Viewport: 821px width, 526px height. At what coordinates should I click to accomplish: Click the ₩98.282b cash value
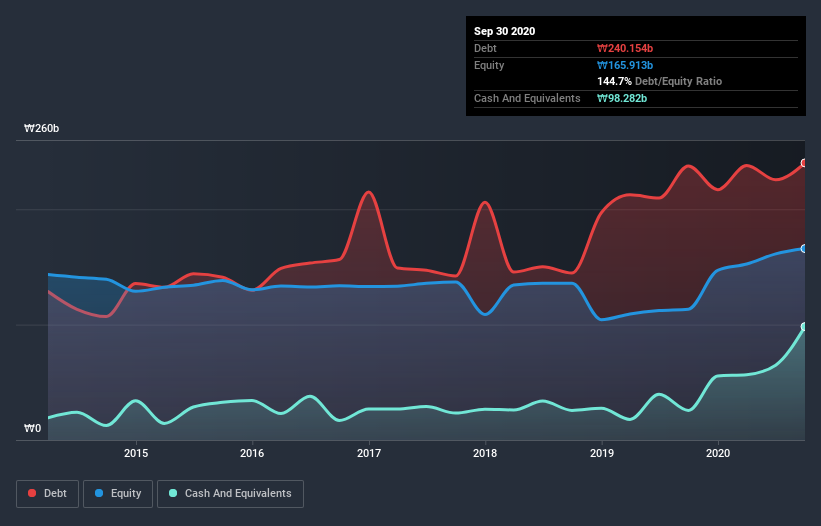click(622, 98)
